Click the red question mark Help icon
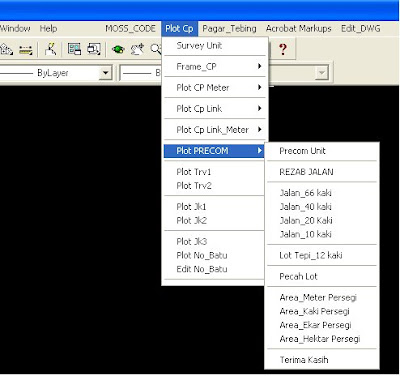Viewport: 400px width, 376px height. (x=283, y=50)
